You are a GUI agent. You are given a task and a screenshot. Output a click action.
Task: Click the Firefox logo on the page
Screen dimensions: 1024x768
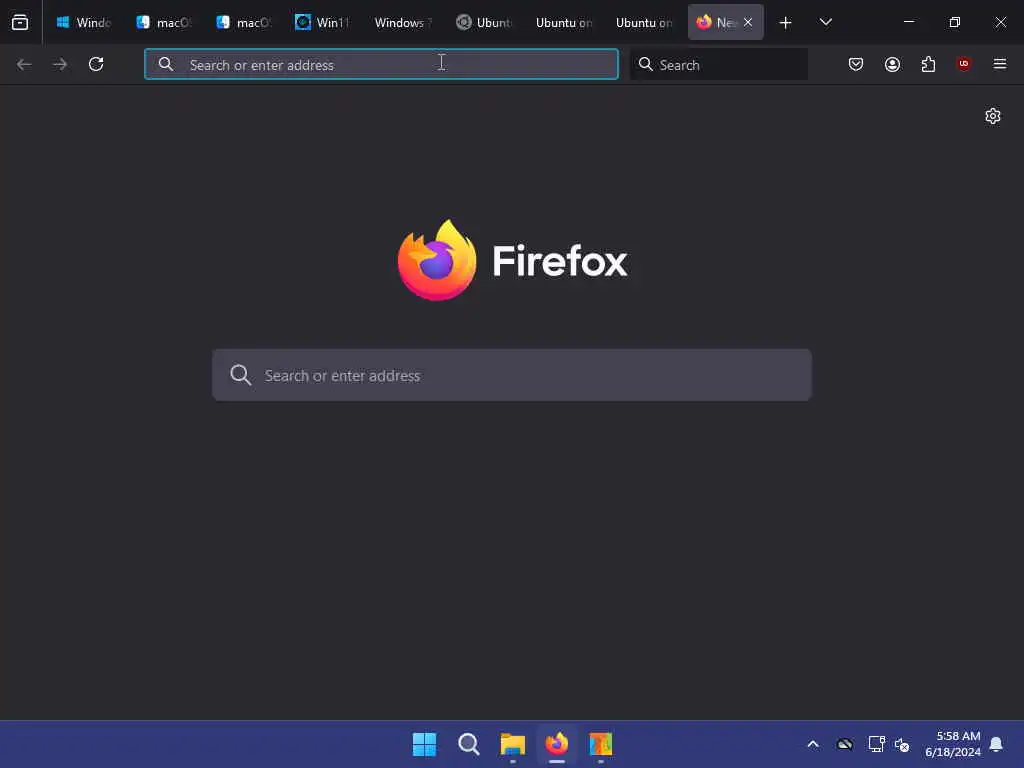437,261
